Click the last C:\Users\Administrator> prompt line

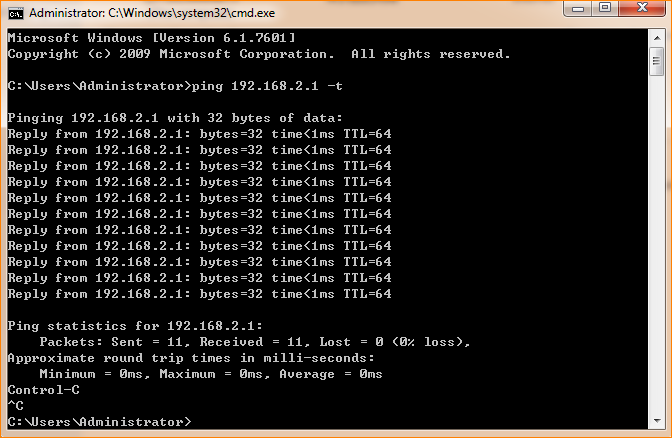[x=98, y=421]
